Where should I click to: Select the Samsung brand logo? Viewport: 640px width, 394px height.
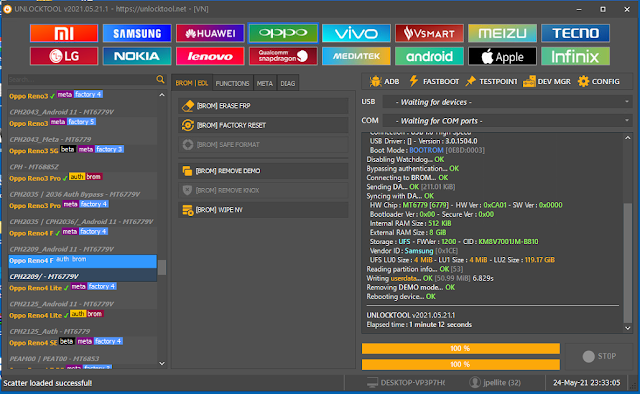tap(137, 33)
